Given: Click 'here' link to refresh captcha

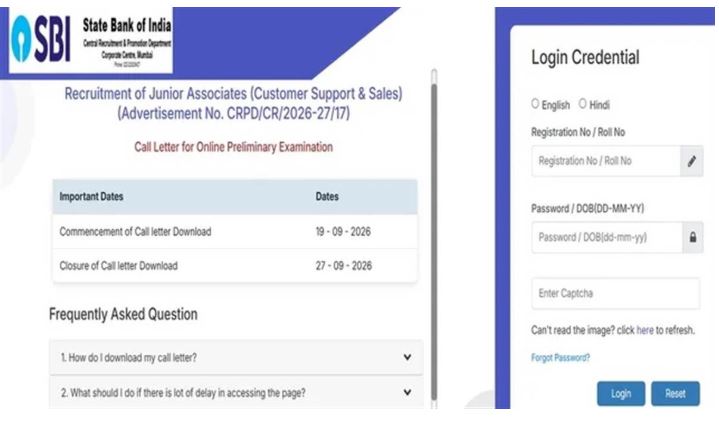Looking at the screenshot, I should coord(645,330).
